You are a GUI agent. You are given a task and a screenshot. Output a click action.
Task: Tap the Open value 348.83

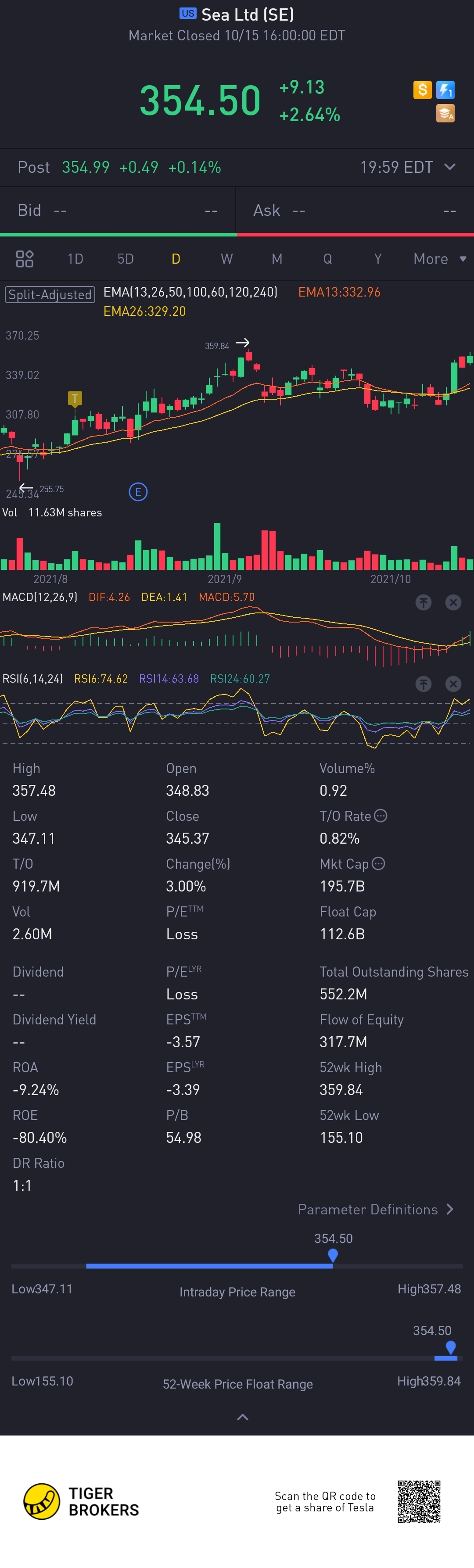pos(188,790)
